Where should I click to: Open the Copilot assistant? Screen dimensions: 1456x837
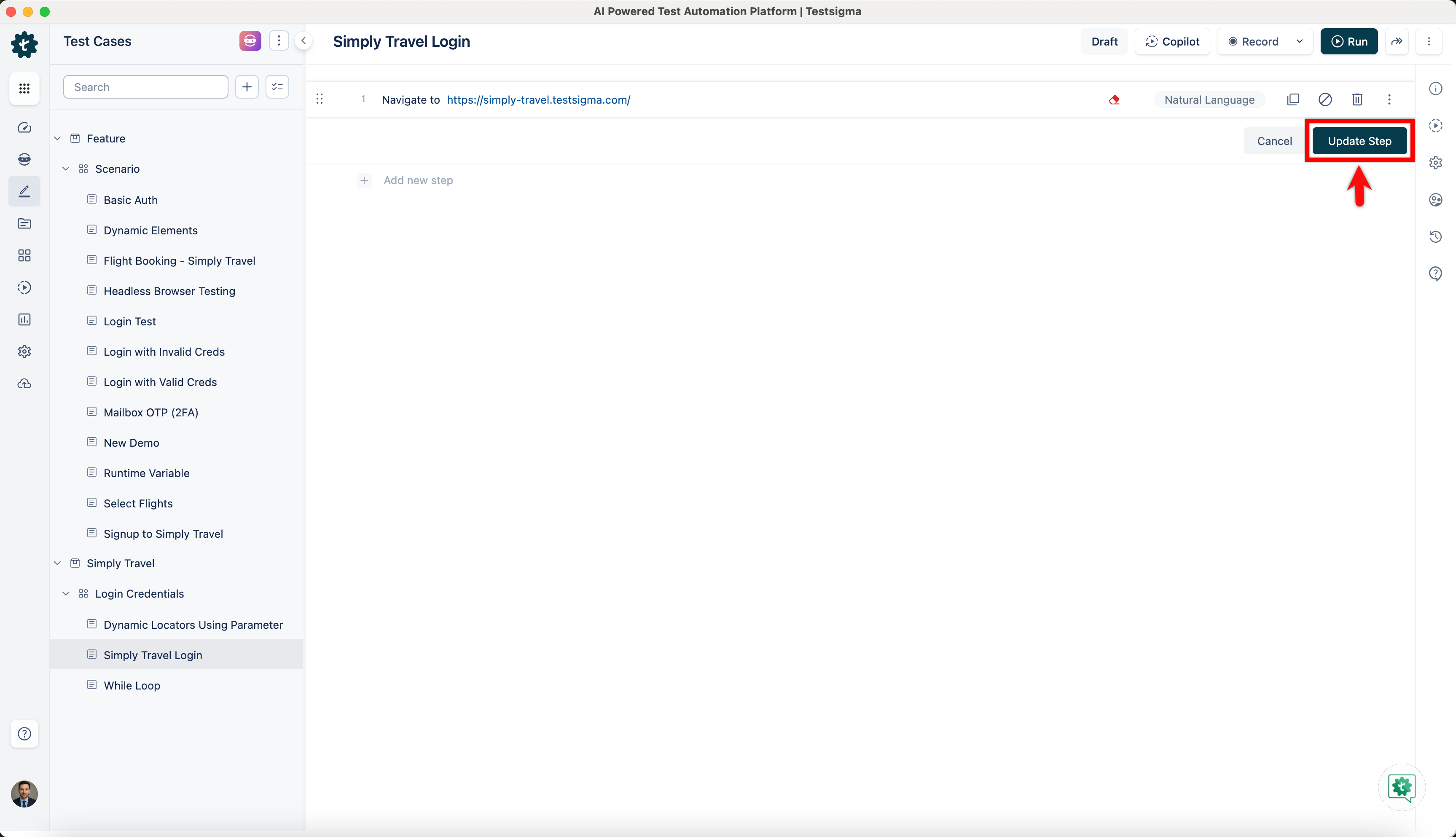click(1172, 41)
